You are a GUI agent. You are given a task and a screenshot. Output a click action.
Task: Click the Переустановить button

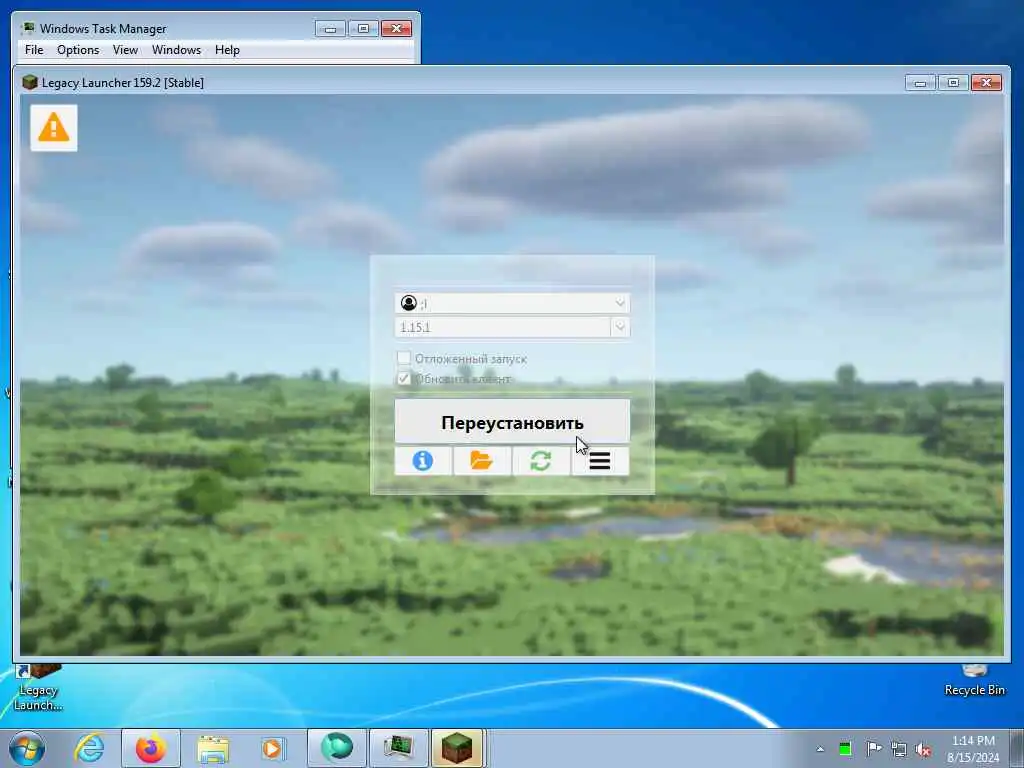click(x=512, y=422)
